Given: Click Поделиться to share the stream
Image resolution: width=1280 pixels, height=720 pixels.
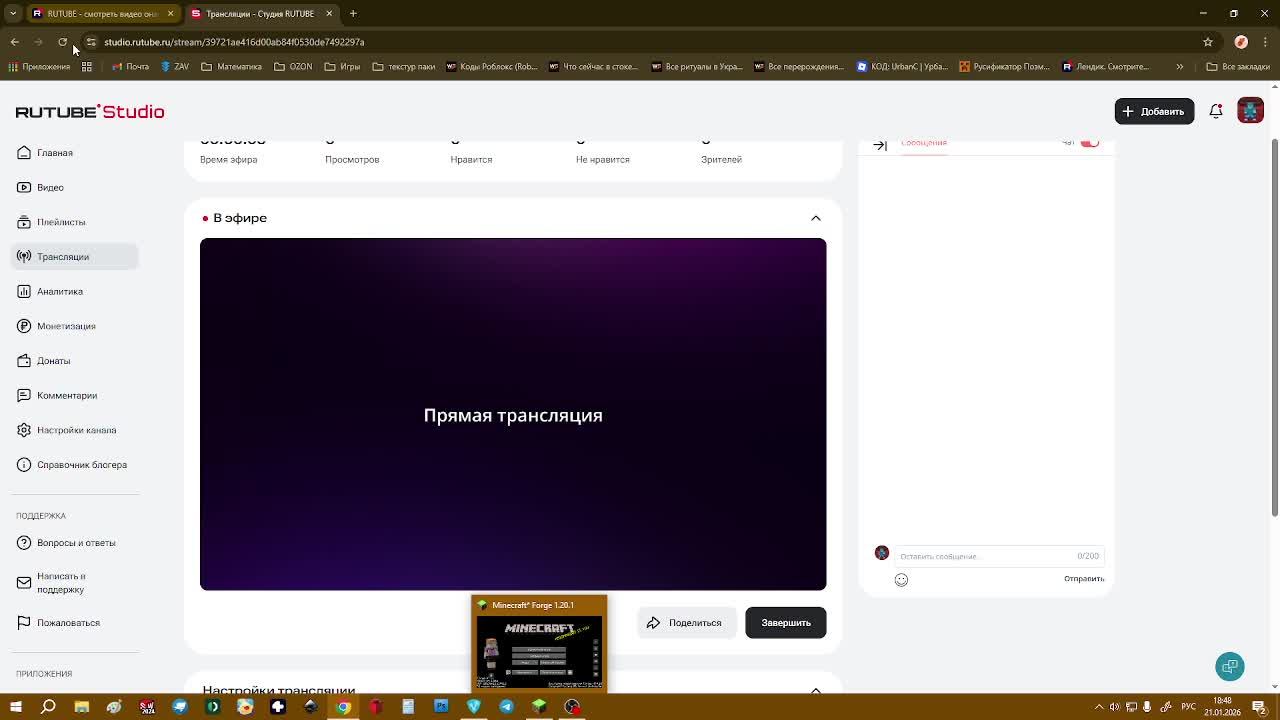Looking at the screenshot, I should 686,623.
